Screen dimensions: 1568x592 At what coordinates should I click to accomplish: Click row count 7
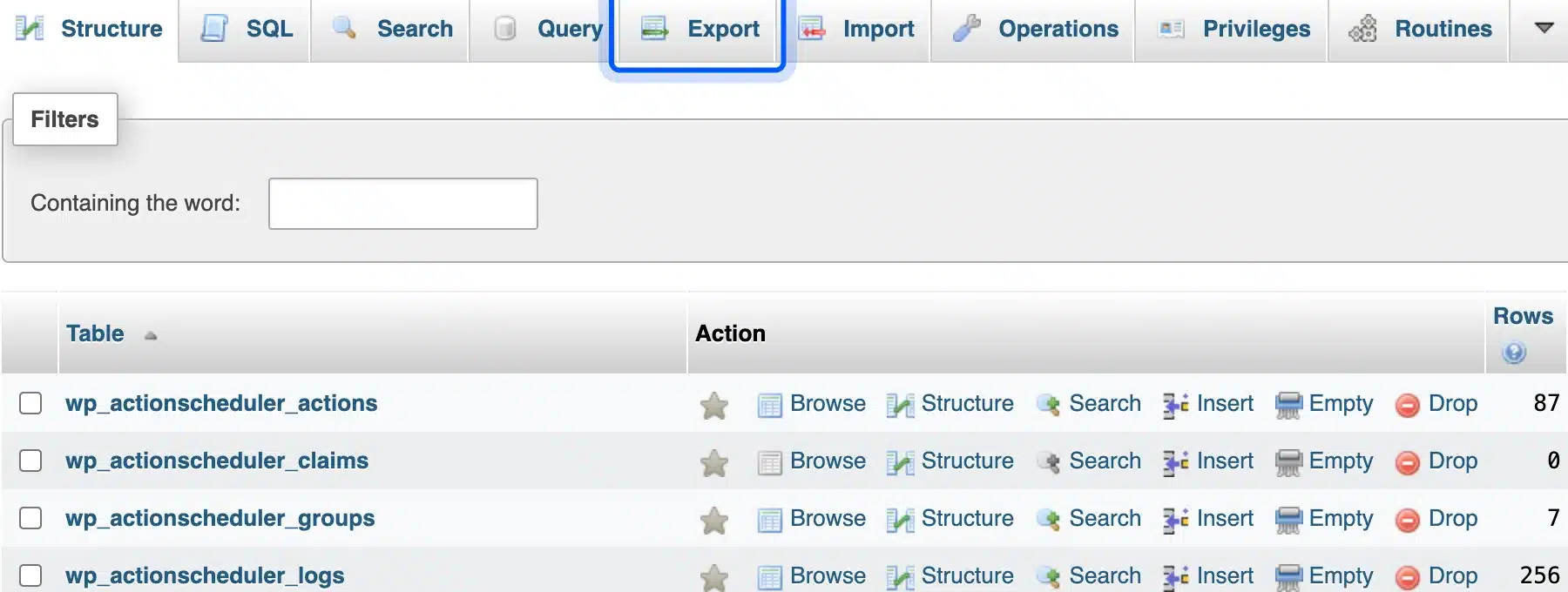pyautogui.click(x=1553, y=518)
